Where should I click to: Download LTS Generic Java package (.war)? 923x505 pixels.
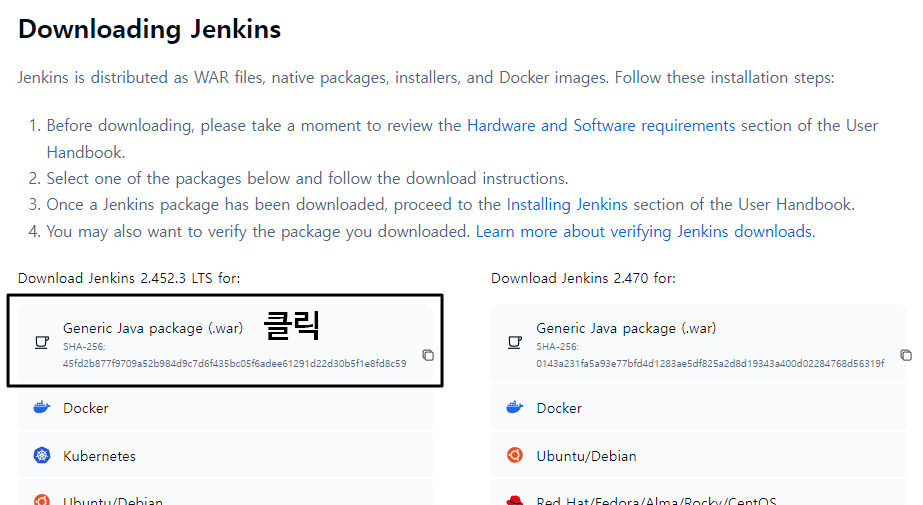(x=225, y=343)
